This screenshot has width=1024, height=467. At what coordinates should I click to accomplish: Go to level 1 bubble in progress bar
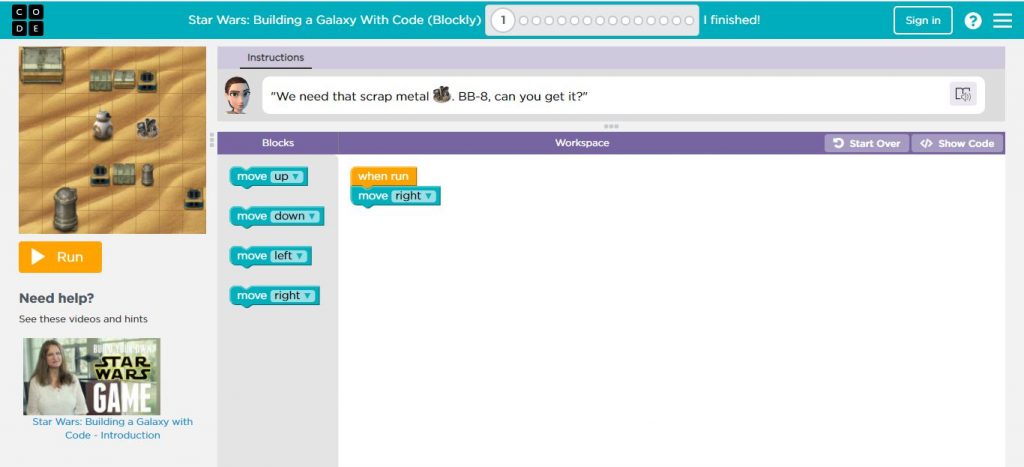pos(503,20)
